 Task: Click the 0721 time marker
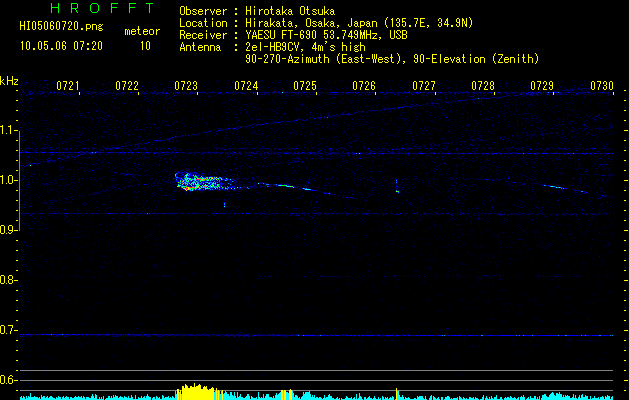67,86
